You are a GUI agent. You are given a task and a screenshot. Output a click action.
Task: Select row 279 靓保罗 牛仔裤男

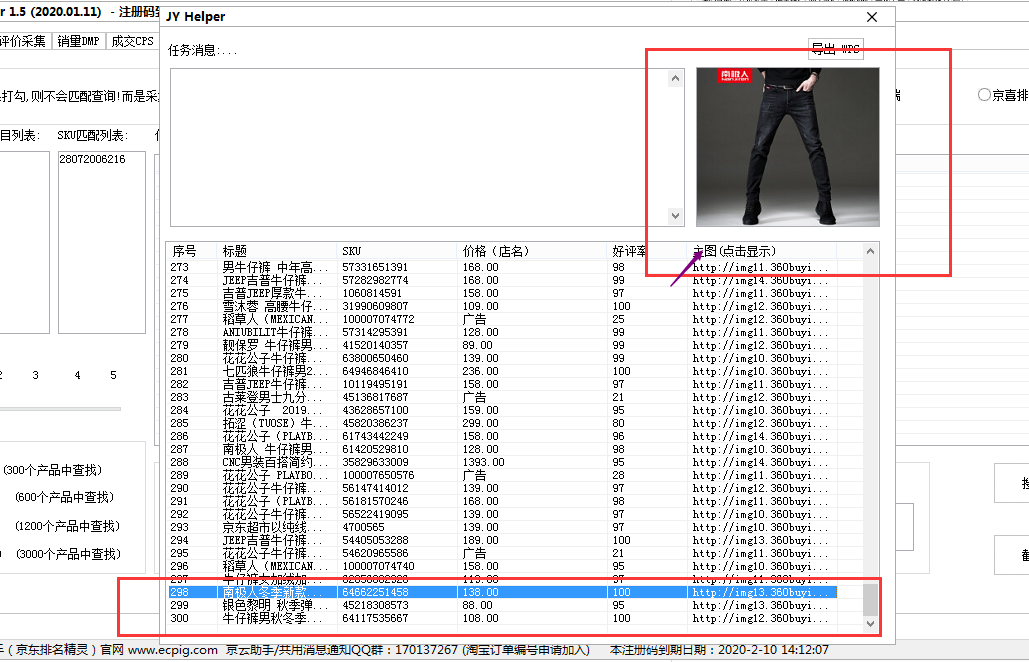tap(501, 345)
